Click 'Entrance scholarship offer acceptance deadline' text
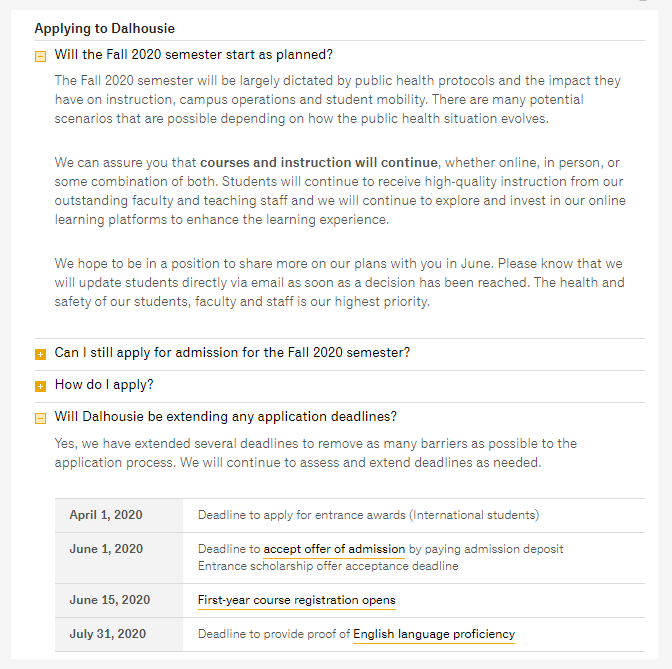The height and width of the screenshot is (669, 672). (x=328, y=566)
